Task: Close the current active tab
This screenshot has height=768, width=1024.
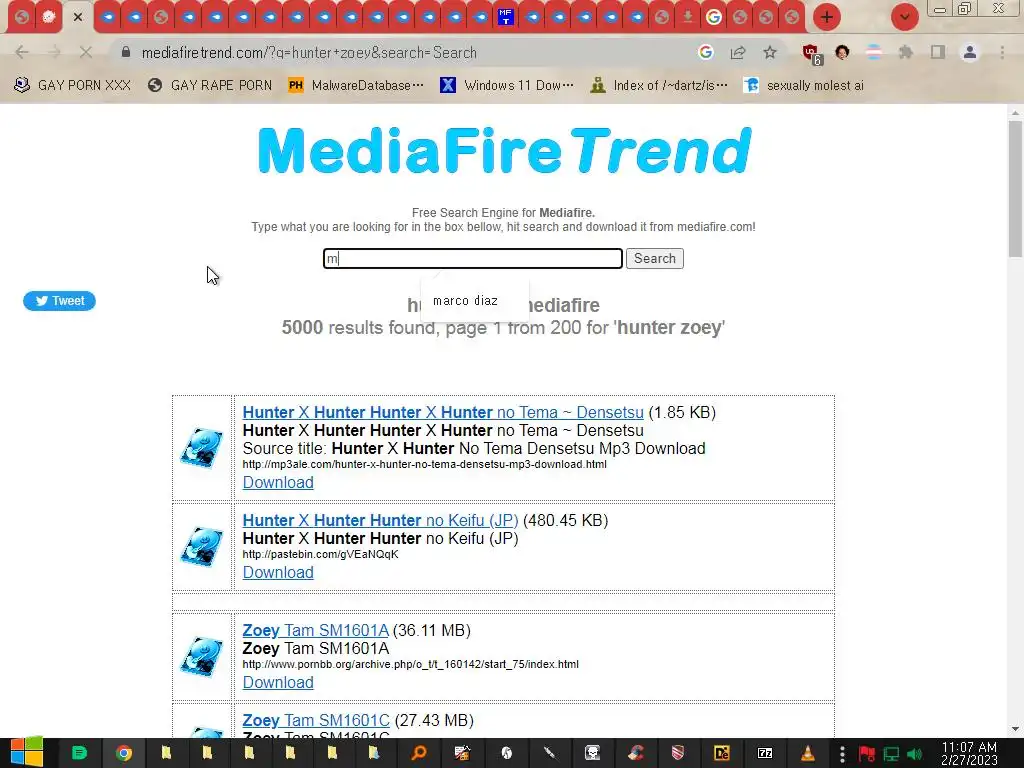Action: [78, 17]
